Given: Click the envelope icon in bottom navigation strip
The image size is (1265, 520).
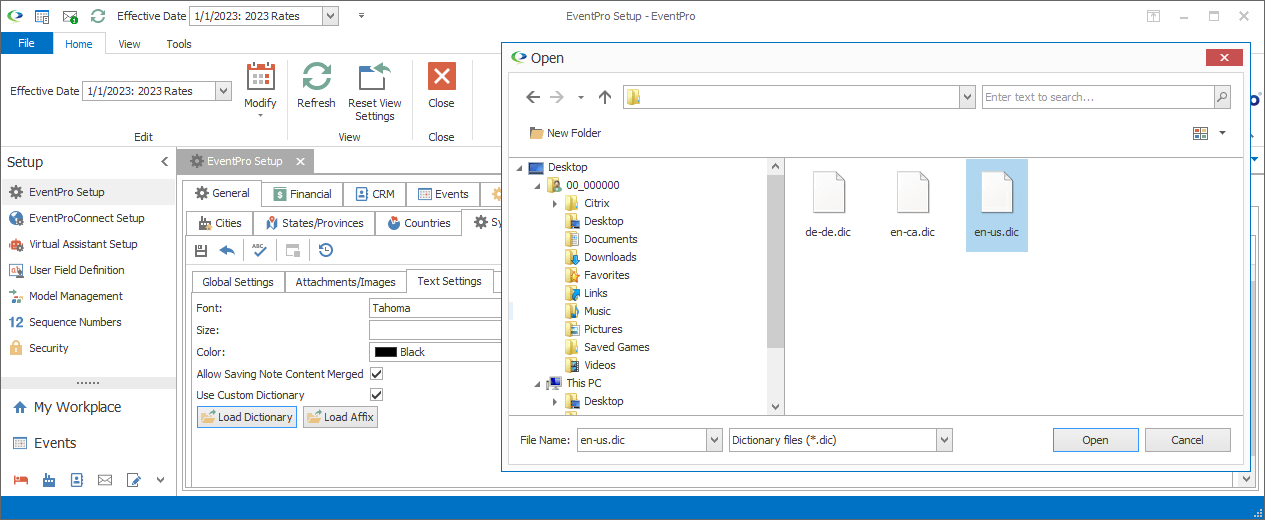Looking at the screenshot, I should coord(105,480).
